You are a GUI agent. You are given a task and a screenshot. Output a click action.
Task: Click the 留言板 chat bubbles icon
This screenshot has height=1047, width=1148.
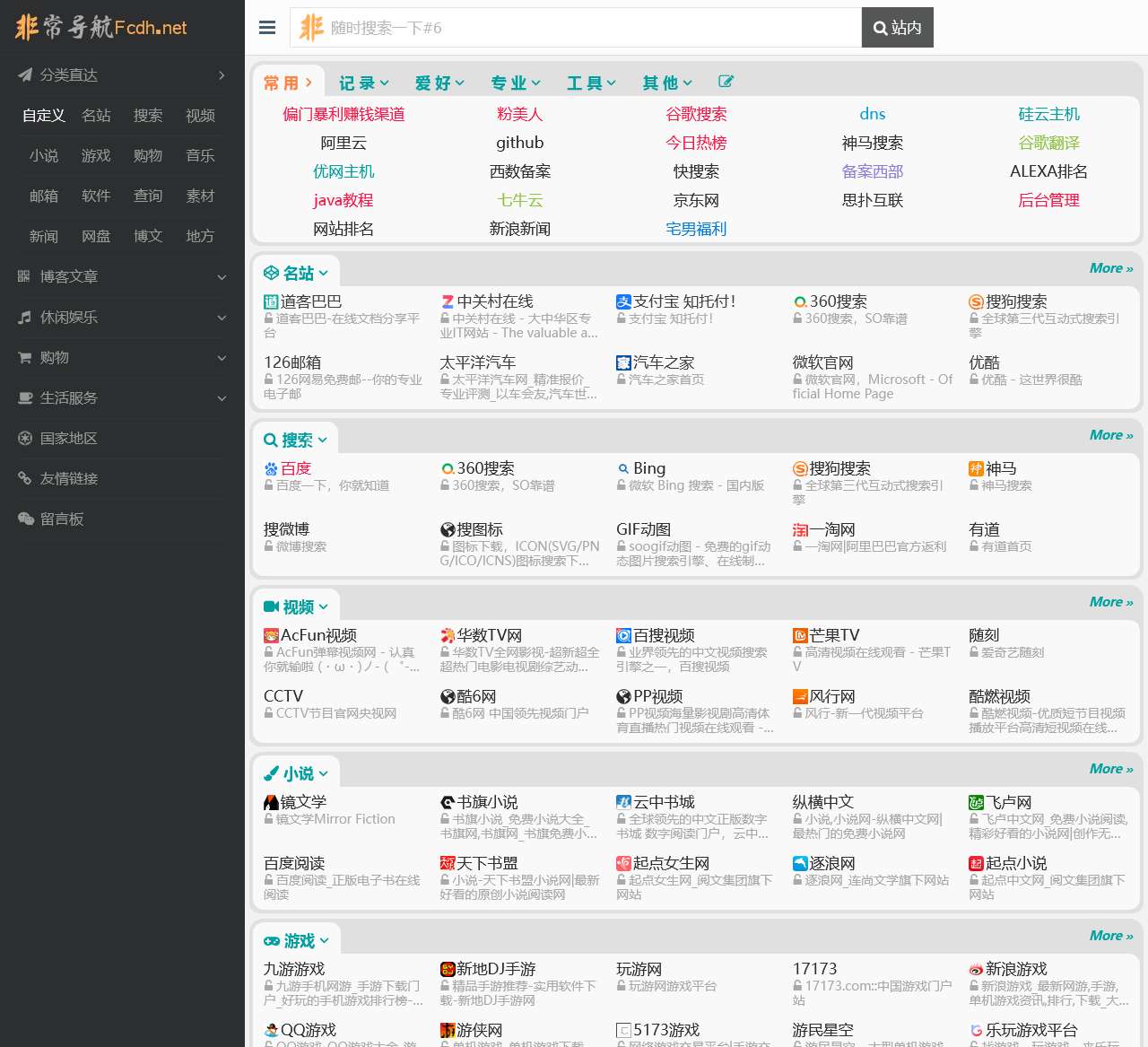(26, 519)
